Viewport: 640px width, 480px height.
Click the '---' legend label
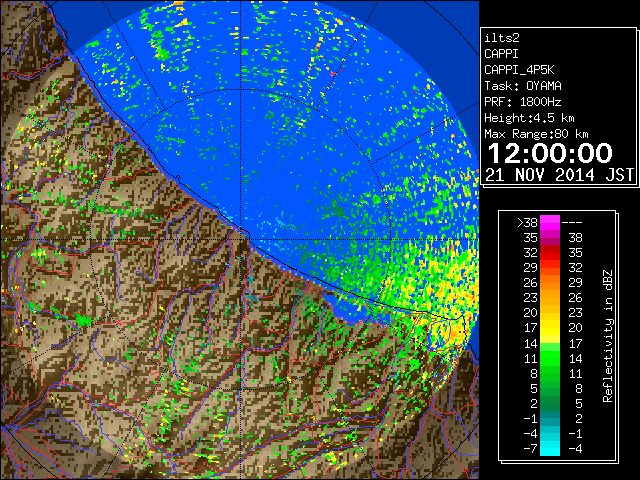tap(572, 222)
